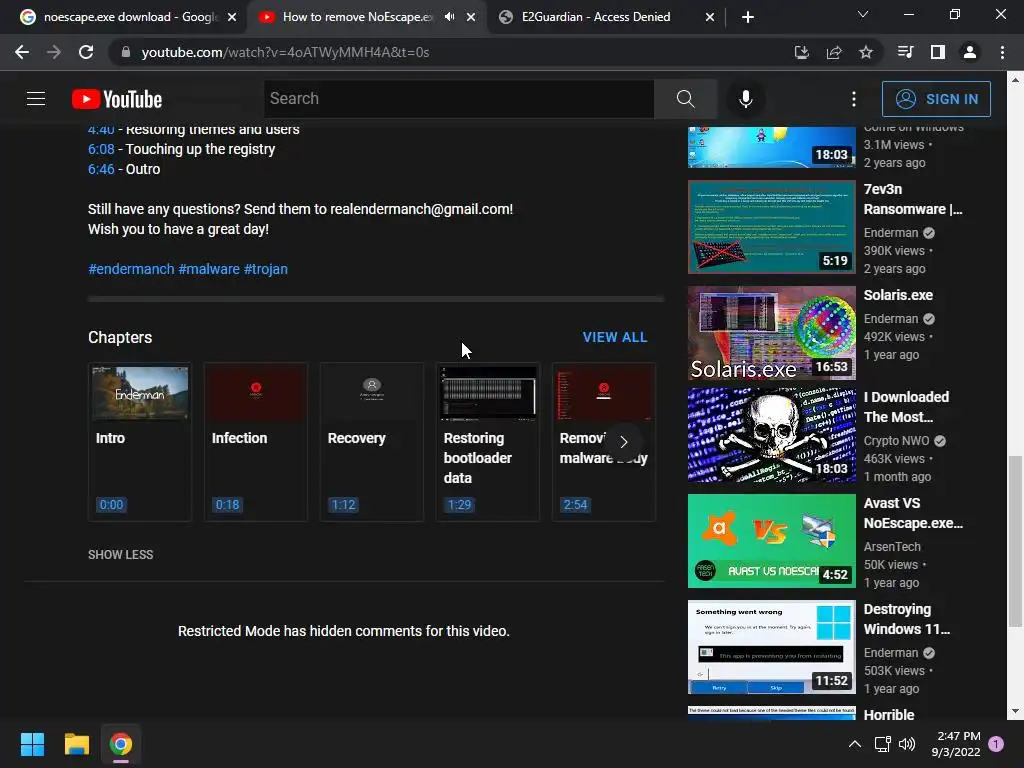Viewport: 1024px width, 768px height.
Task: Open the tab search chevron dropdown
Action: 863,14
